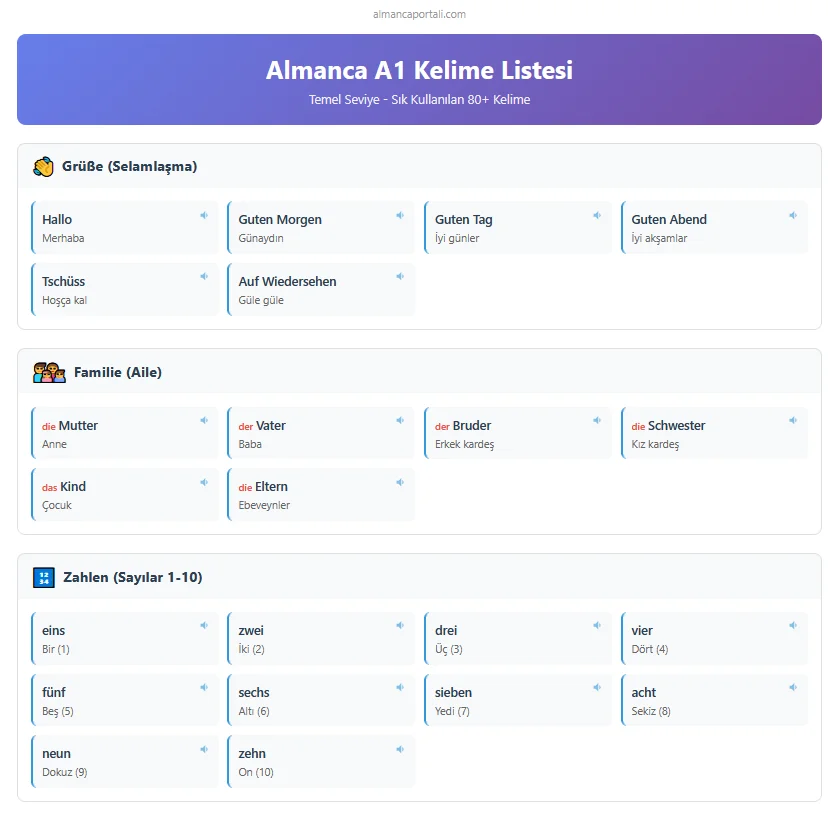837x815 pixels.
Task: Click the das Kind word card
Action: pyautogui.click(x=124, y=495)
